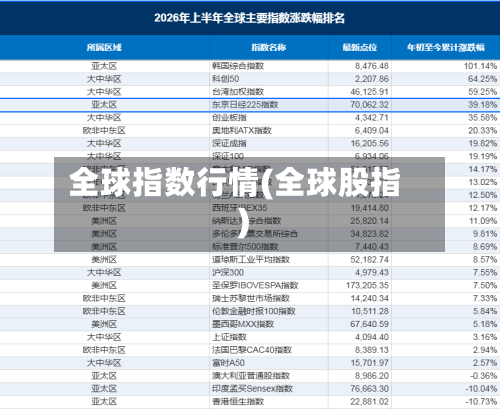Viewport: 500px width, 410px height.
Task: Click the title 2026年上半年全球主要指数涨跌幅排名
Action: pyautogui.click(x=249, y=18)
